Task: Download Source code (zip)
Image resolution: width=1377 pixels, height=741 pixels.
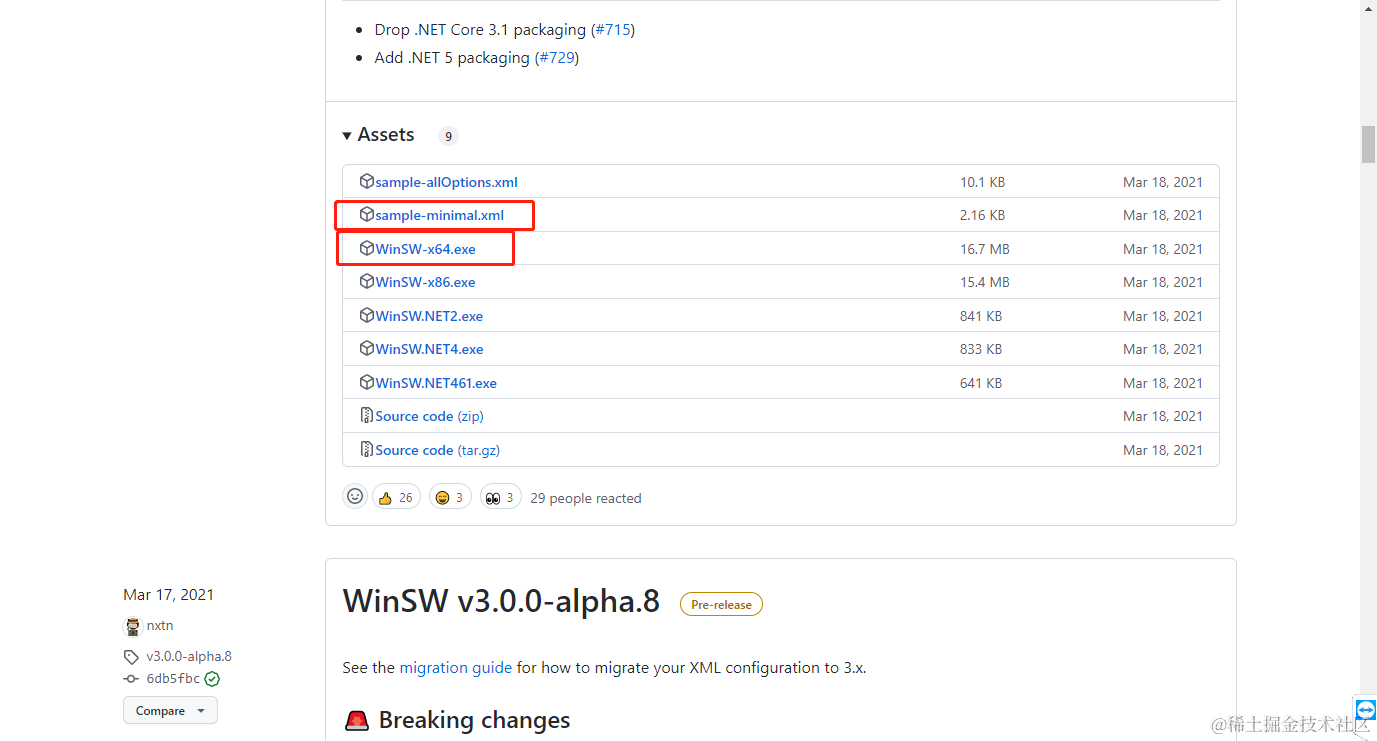Action: [429, 416]
